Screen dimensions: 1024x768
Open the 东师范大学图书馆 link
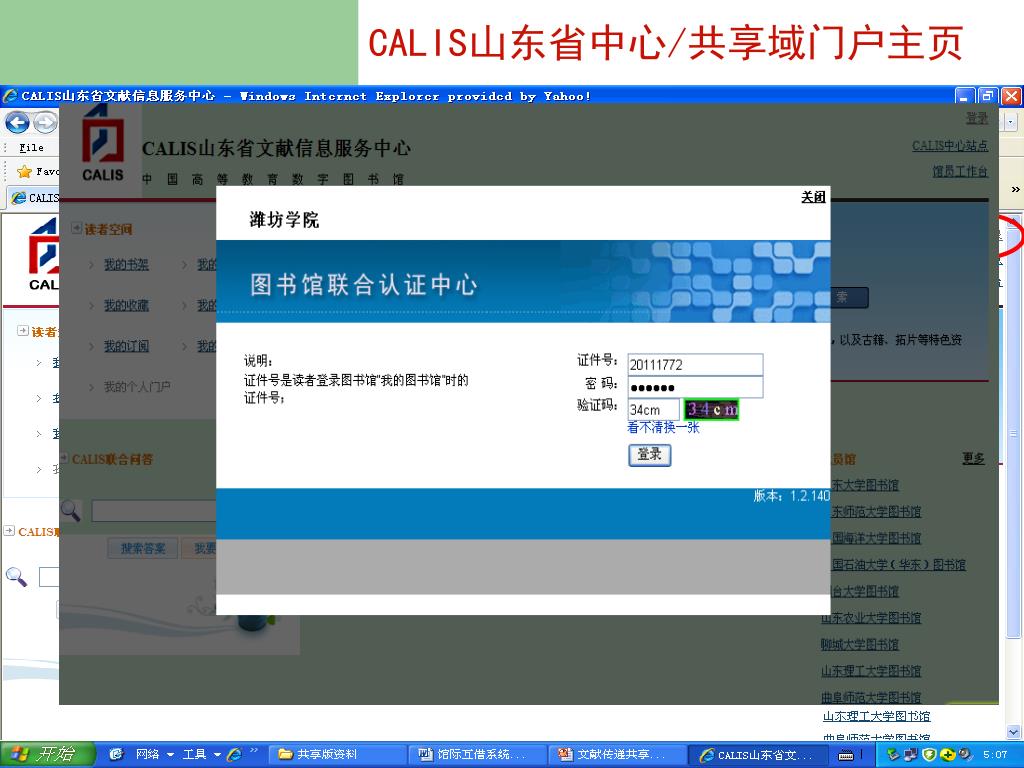876,511
